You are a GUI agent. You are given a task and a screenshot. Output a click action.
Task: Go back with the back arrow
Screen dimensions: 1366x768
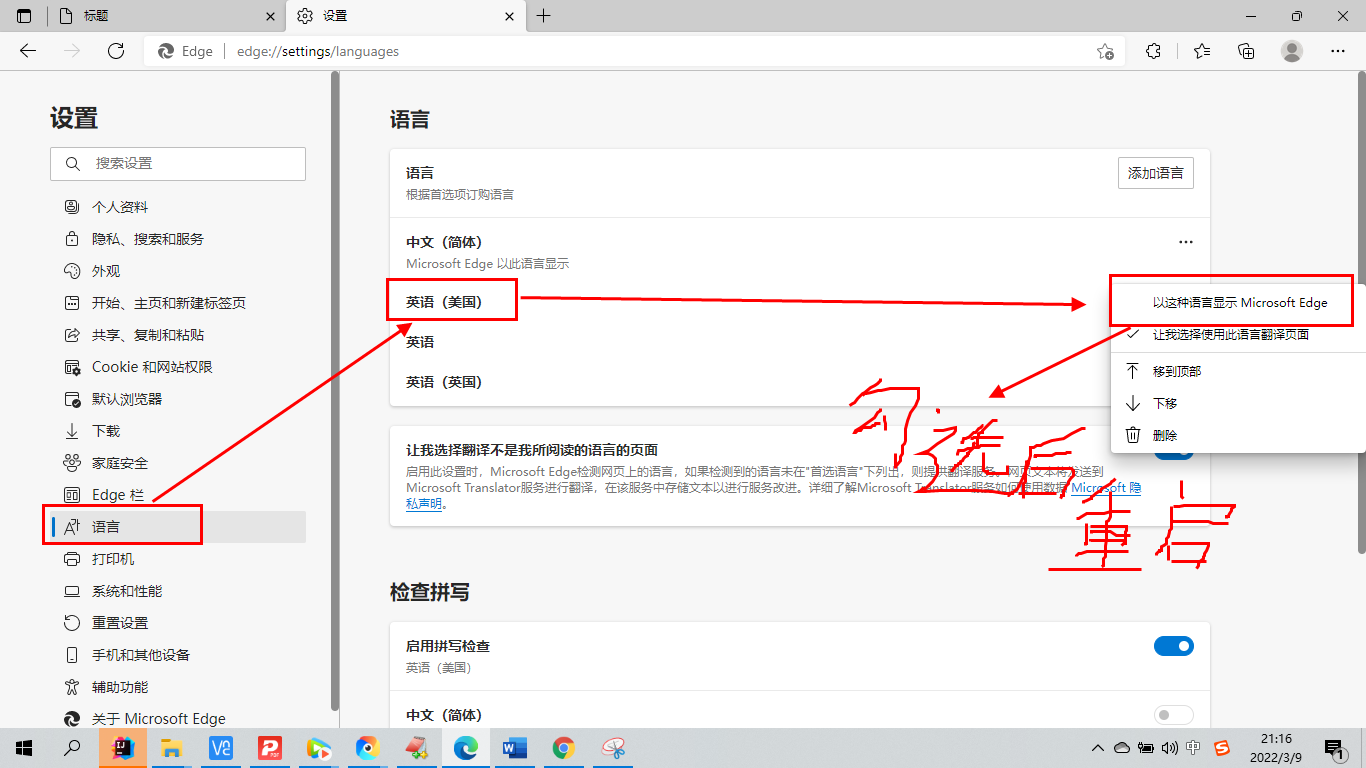(x=28, y=51)
